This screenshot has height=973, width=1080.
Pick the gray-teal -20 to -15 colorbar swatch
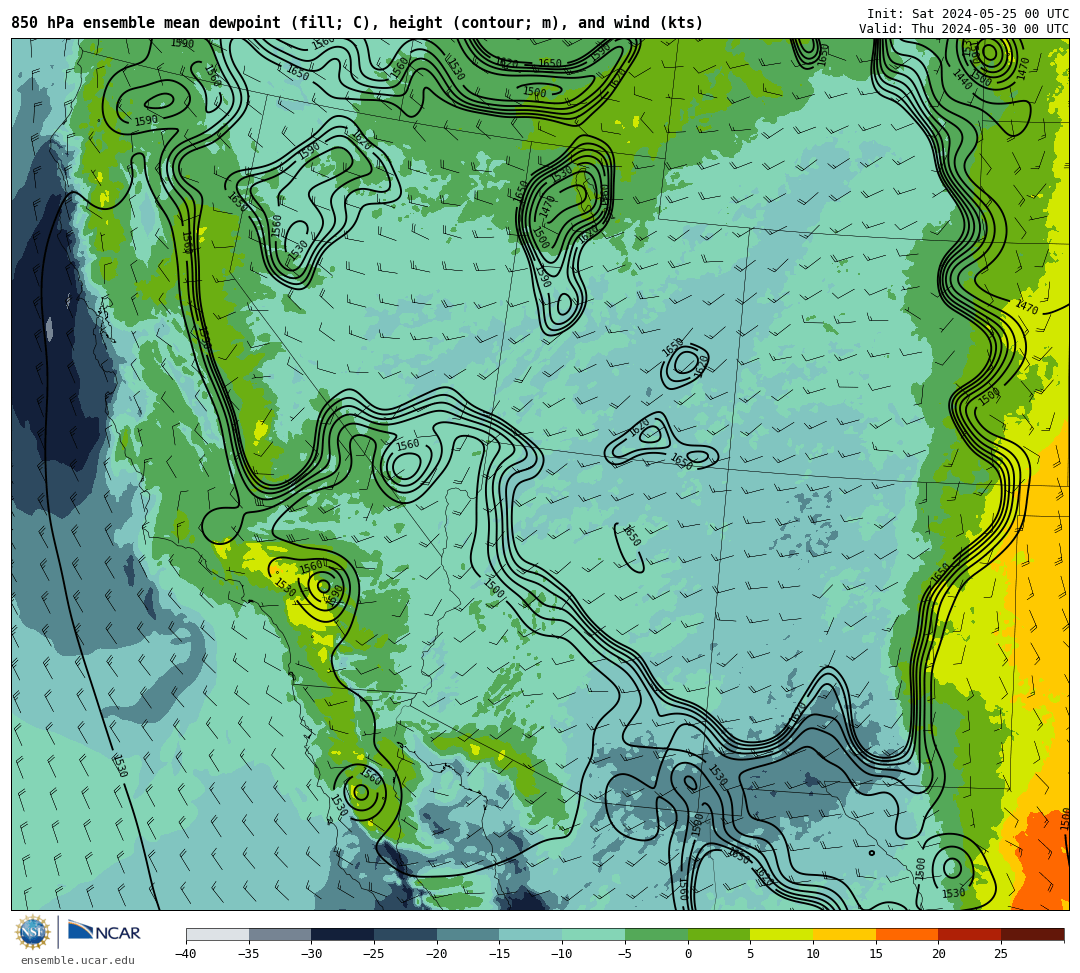tap(468, 934)
